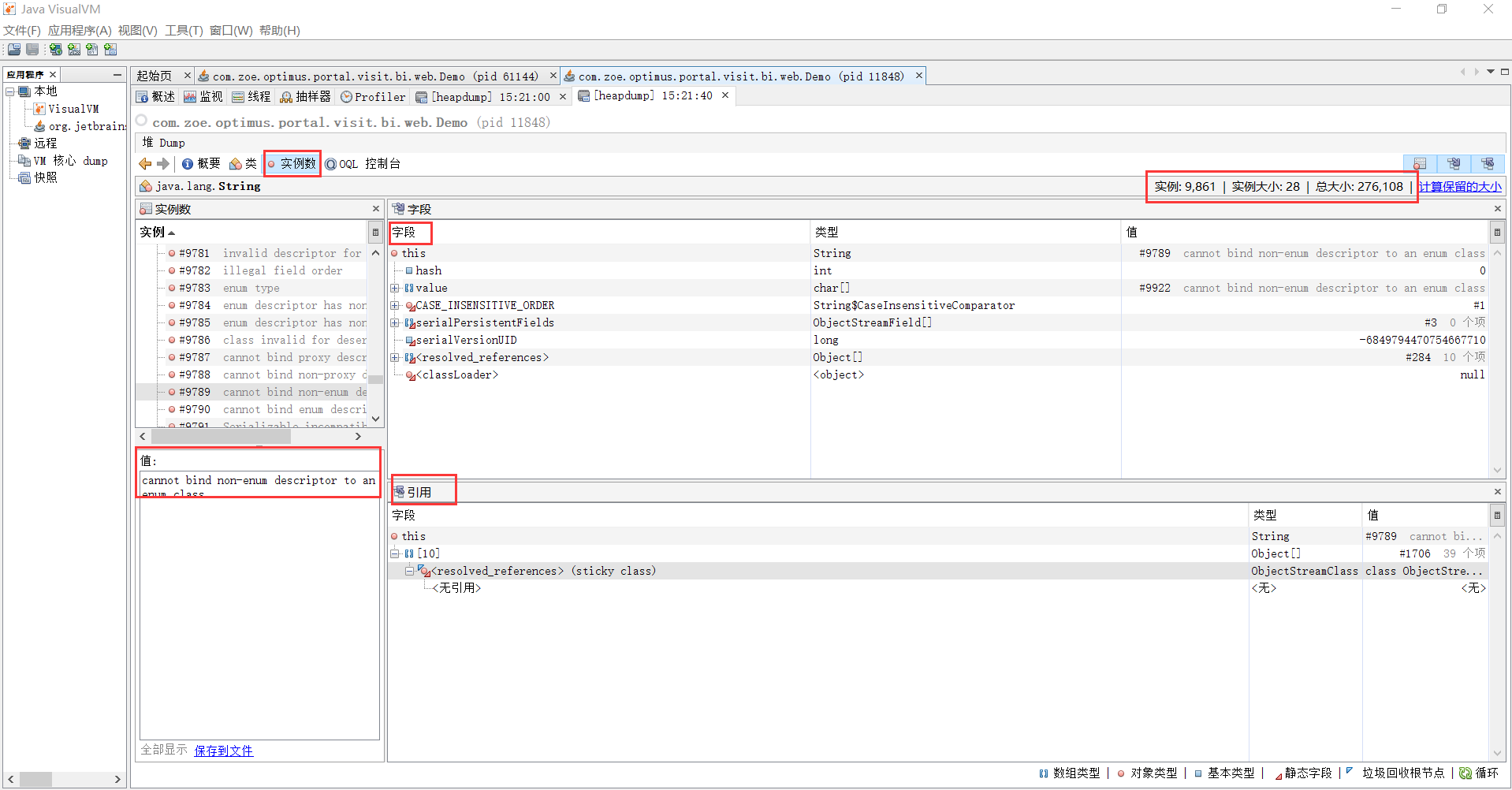This screenshot has width=1512, height=790.
Task: Collapse the [10] reference node
Action: click(395, 553)
